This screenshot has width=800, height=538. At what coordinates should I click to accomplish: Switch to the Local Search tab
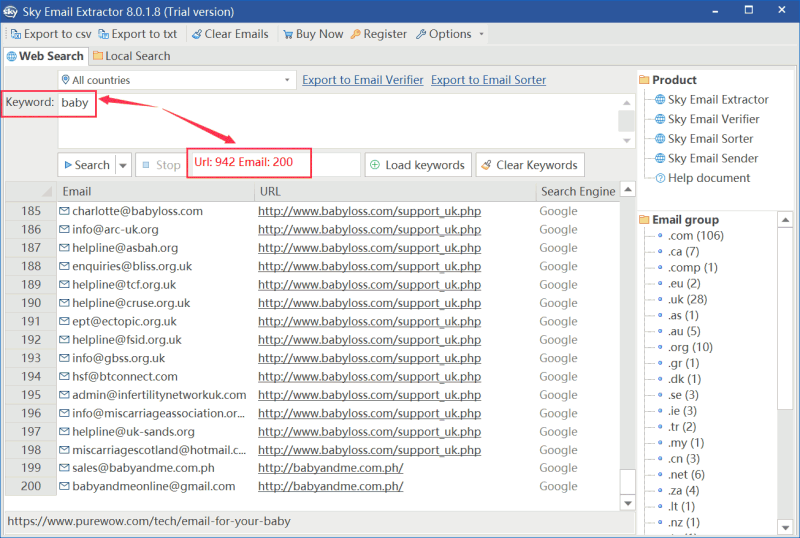pos(130,56)
